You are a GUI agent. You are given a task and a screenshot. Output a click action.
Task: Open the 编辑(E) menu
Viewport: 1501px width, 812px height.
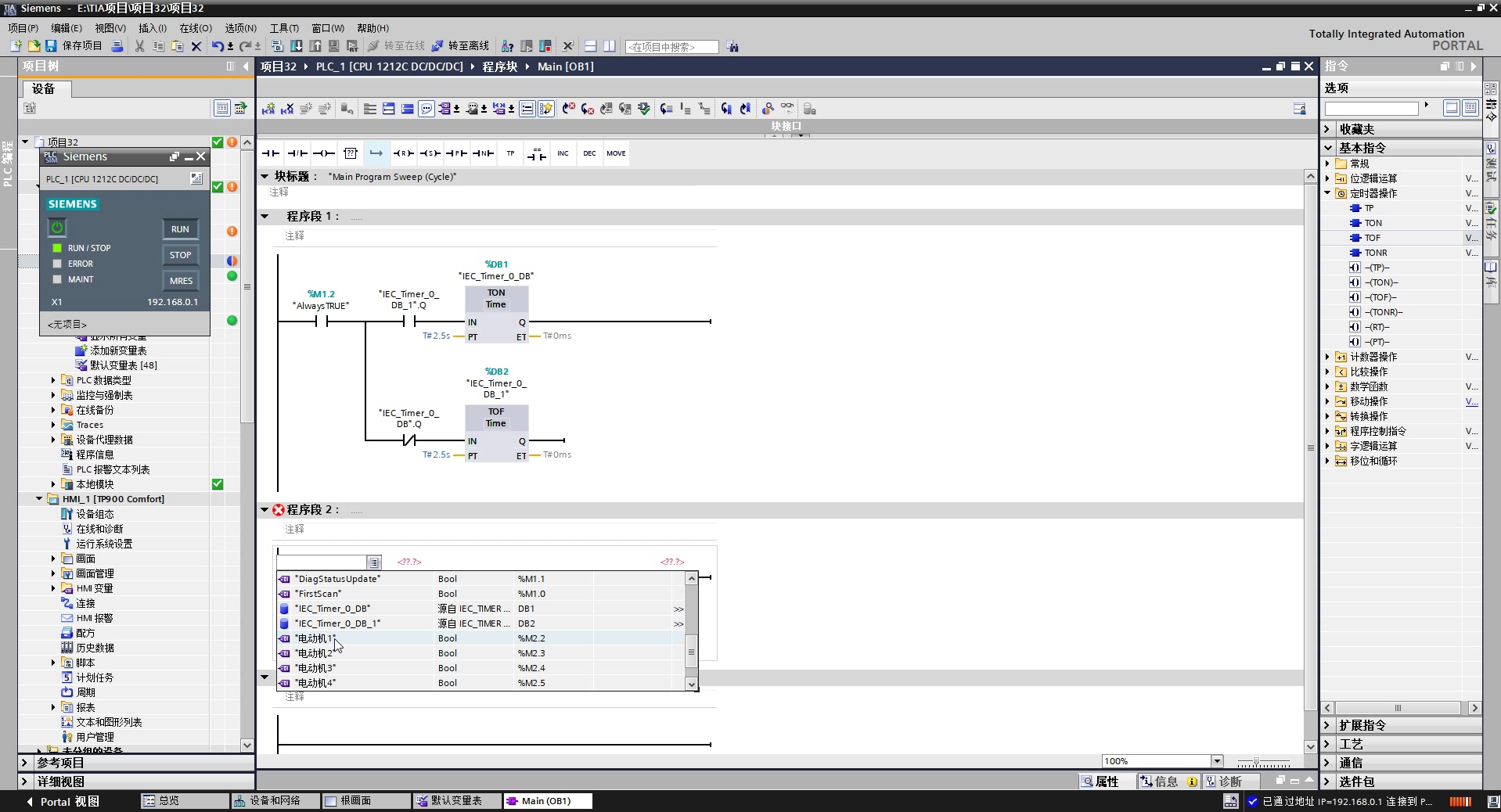(x=67, y=27)
